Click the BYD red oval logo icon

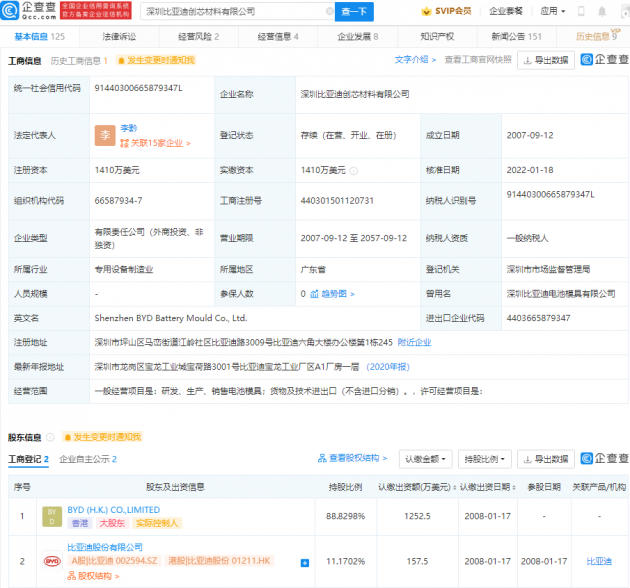pyautogui.click(x=52, y=561)
